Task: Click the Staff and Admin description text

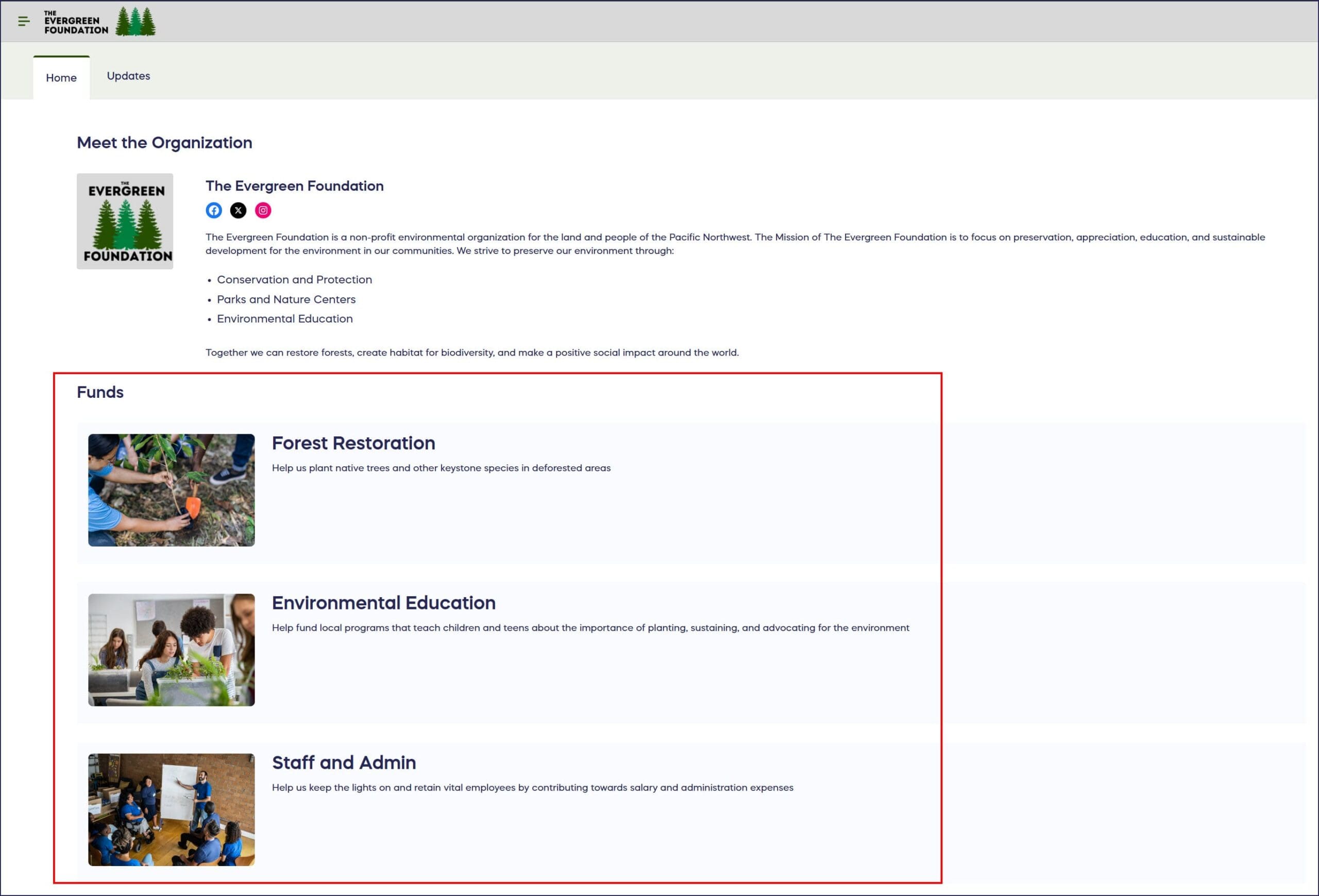Action: pyautogui.click(x=532, y=788)
